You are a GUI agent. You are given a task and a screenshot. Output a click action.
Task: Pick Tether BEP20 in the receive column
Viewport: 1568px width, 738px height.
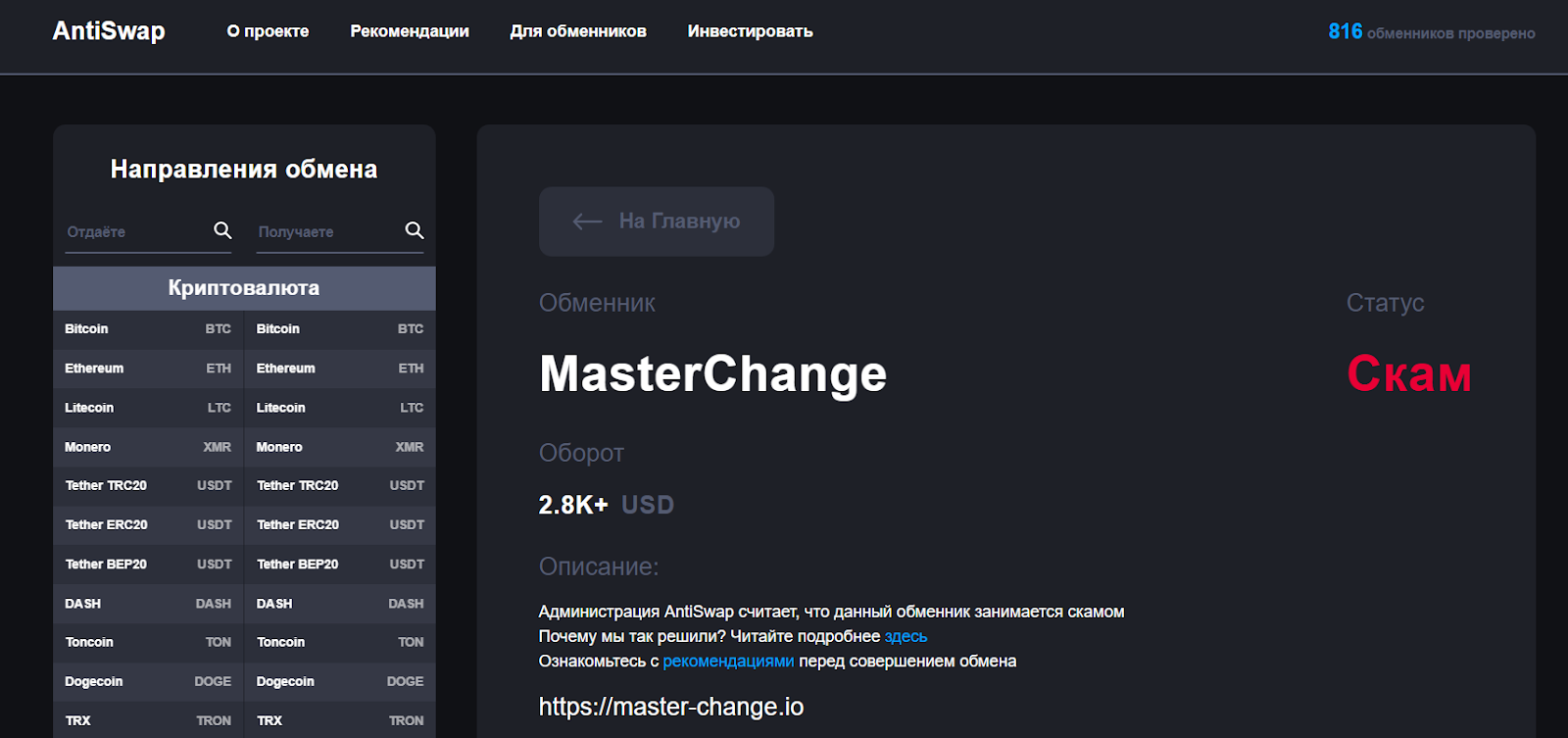tap(340, 565)
